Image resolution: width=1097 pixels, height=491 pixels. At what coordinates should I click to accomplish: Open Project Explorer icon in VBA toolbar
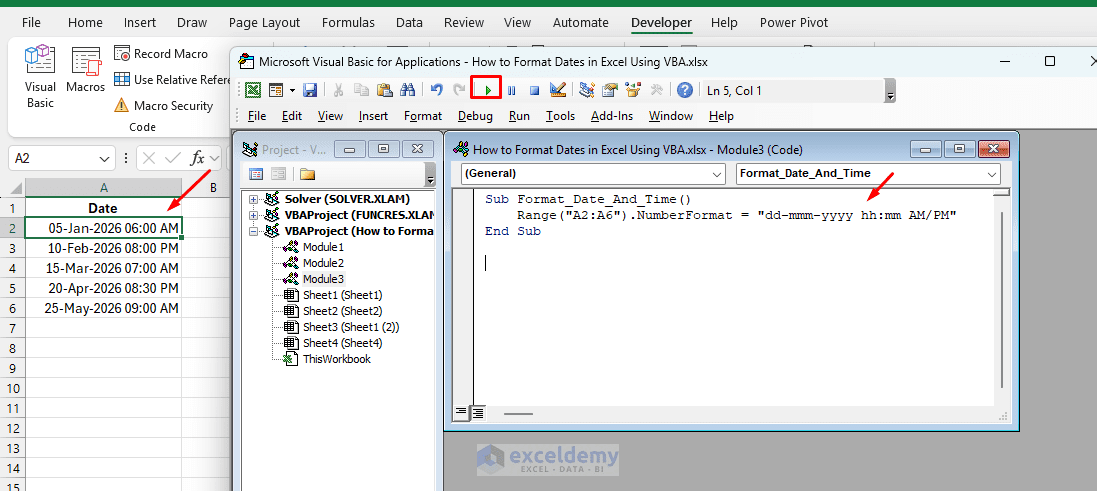pyautogui.click(x=587, y=90)
